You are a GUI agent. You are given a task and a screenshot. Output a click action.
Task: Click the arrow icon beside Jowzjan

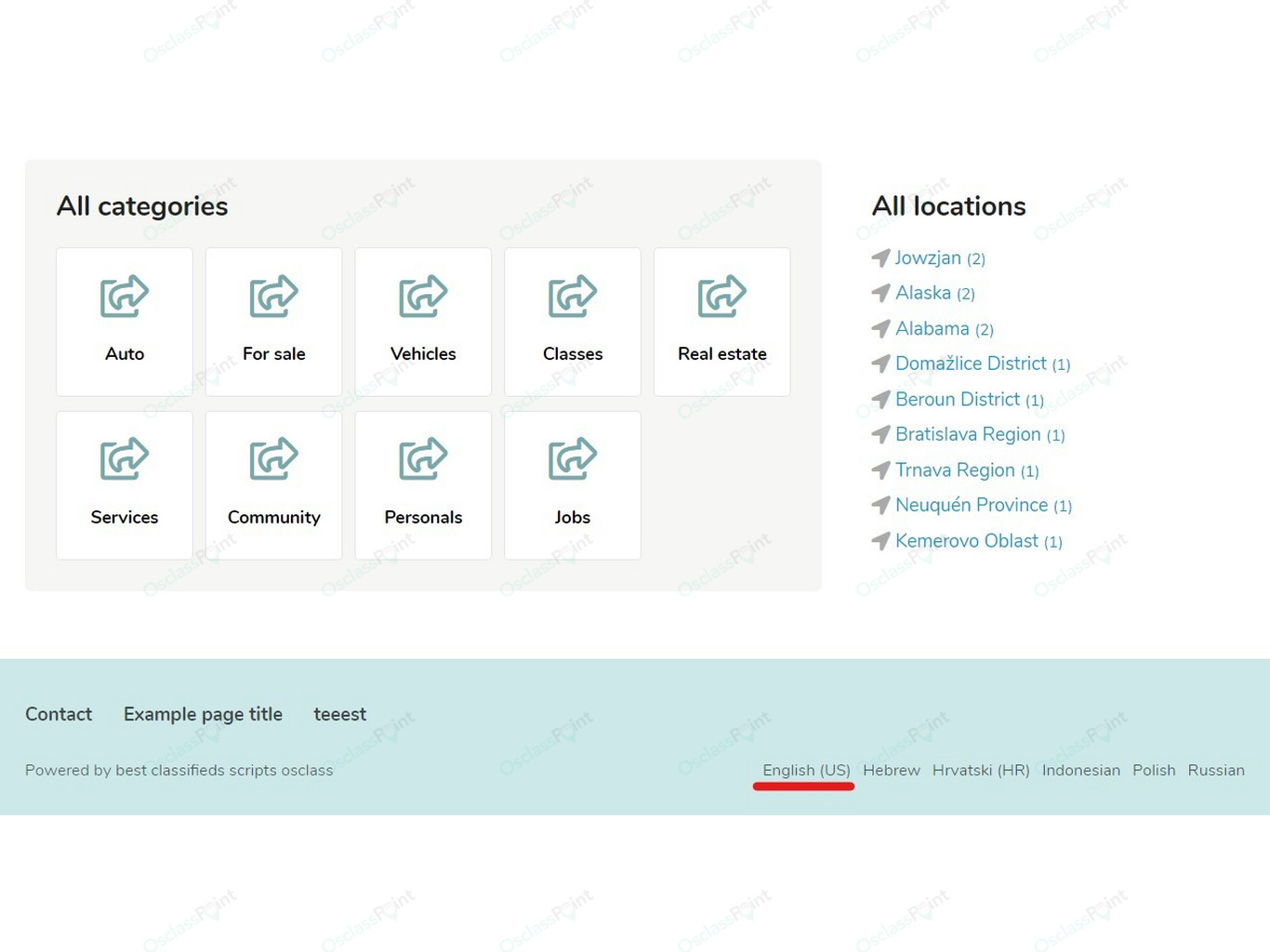coord(880,258)
